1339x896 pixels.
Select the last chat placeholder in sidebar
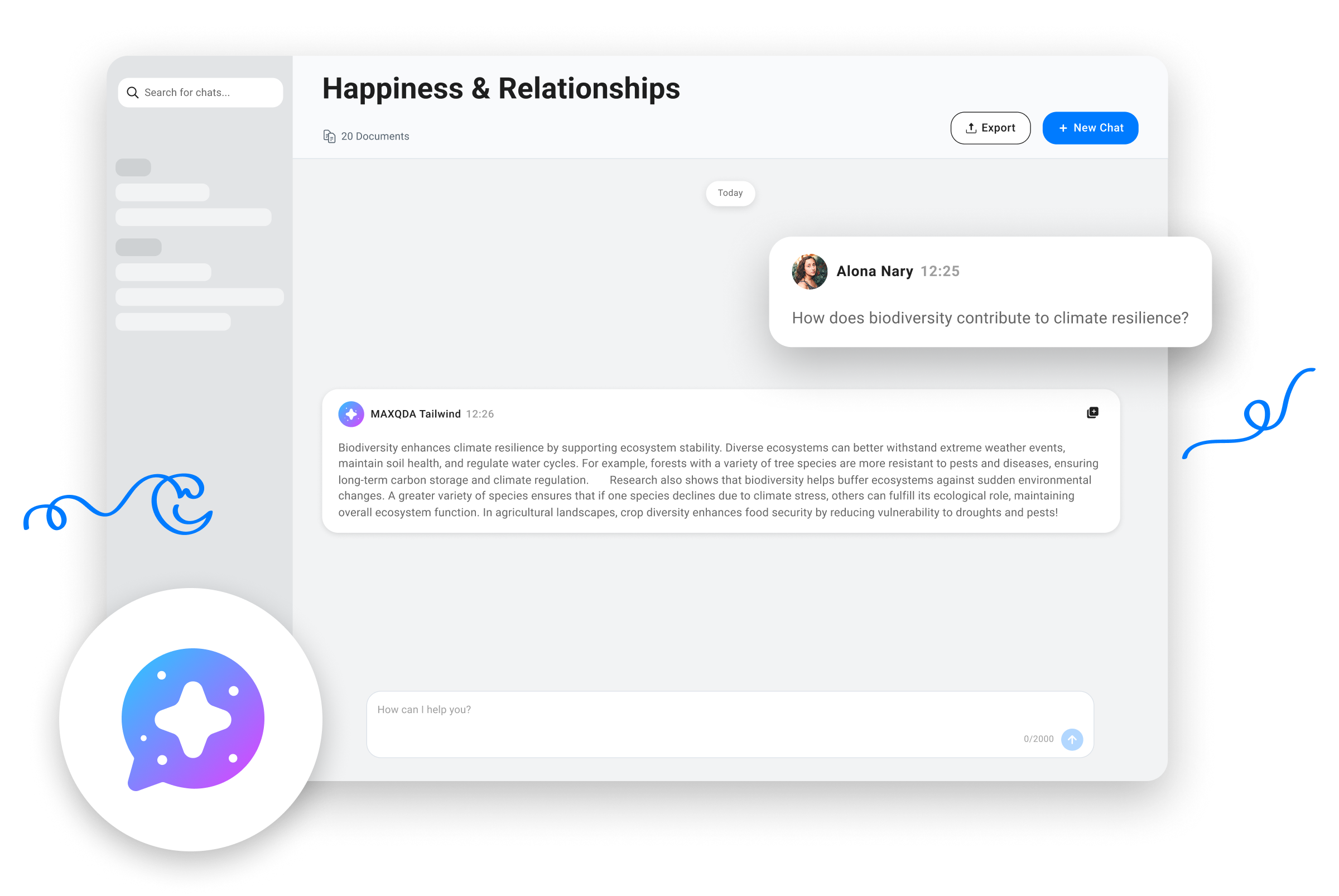pyautogui.click(x=173, y=322)
